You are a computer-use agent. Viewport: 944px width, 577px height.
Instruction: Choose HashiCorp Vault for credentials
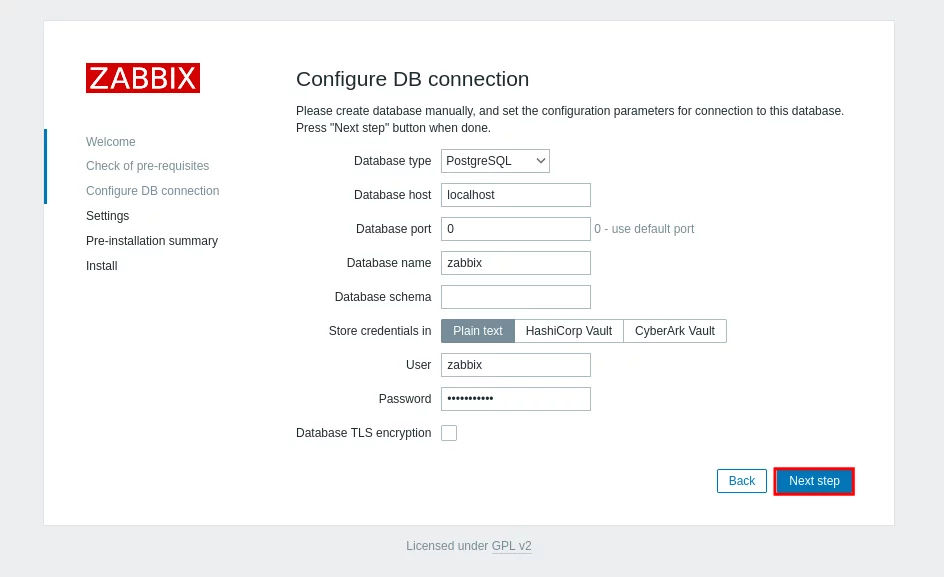point(568,331)
